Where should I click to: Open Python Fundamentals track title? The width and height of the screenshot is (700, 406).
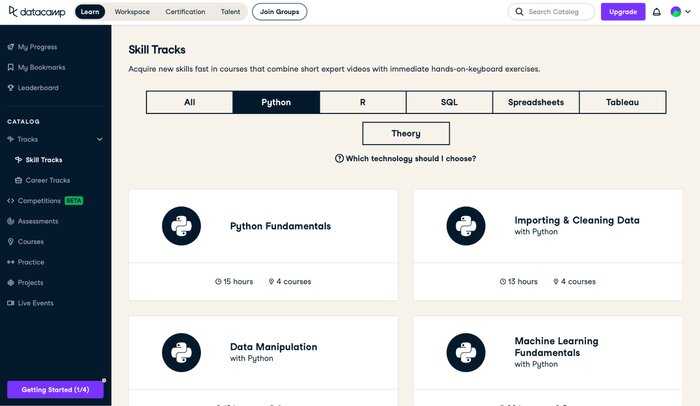(280, 226)
